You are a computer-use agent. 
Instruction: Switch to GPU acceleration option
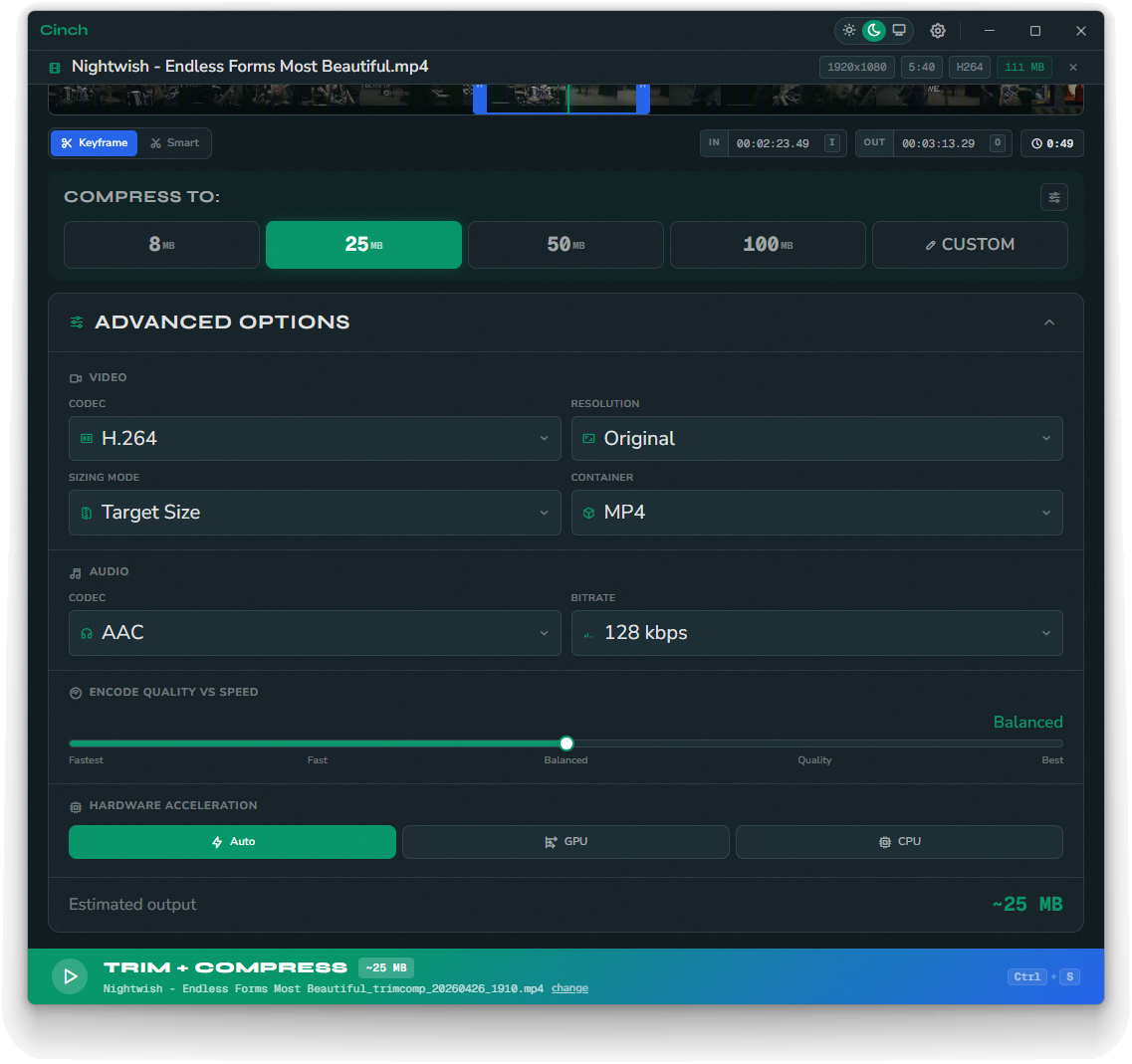[x=566, y=842]
